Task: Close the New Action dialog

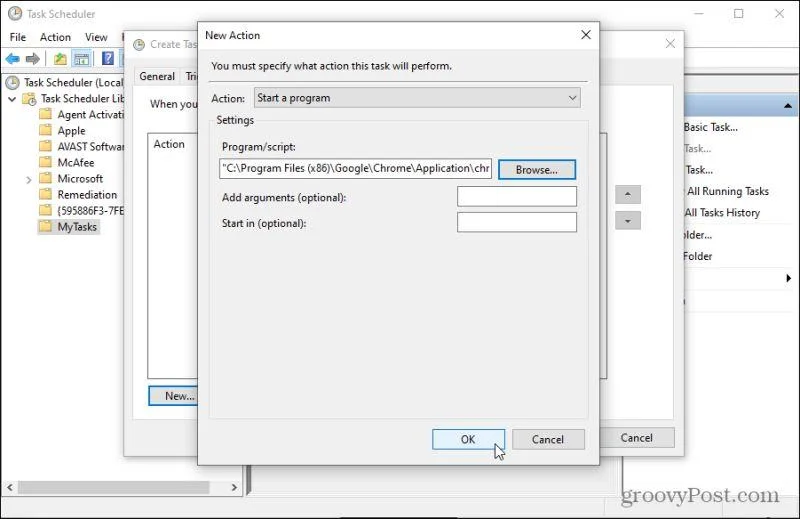Action: click(x=586, y=35)
